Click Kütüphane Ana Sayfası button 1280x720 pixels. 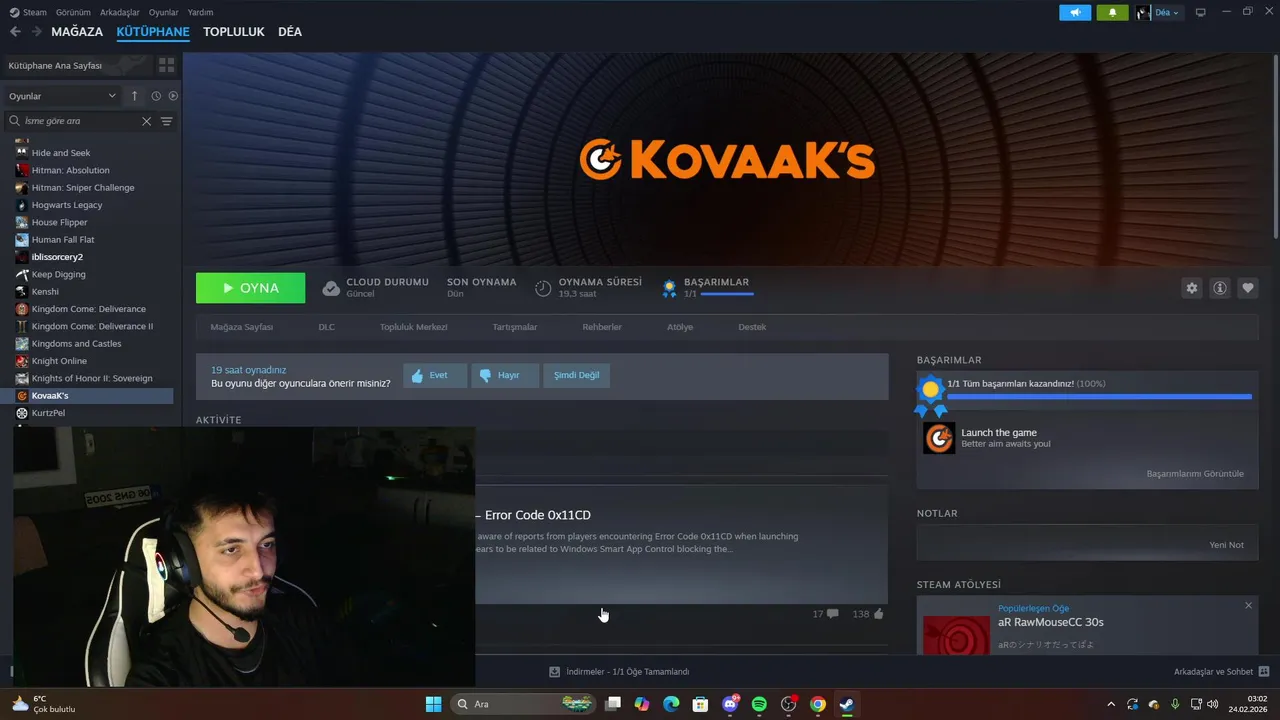(x=77, y=65)
